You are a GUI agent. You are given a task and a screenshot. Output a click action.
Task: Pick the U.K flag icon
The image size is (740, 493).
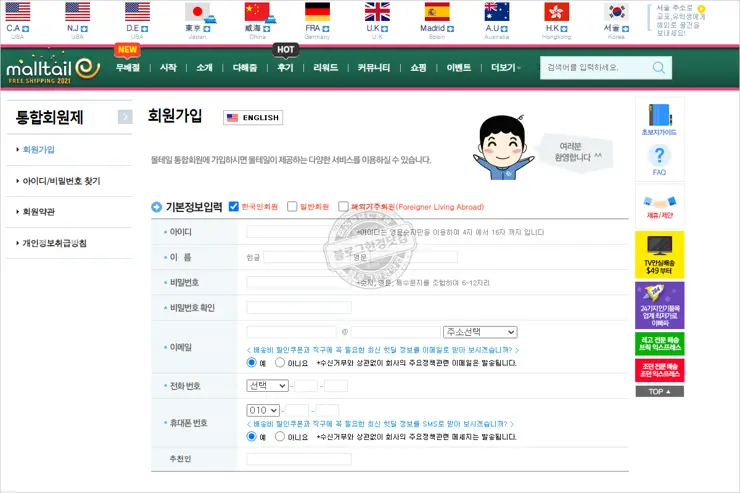[x=377, y=12]
